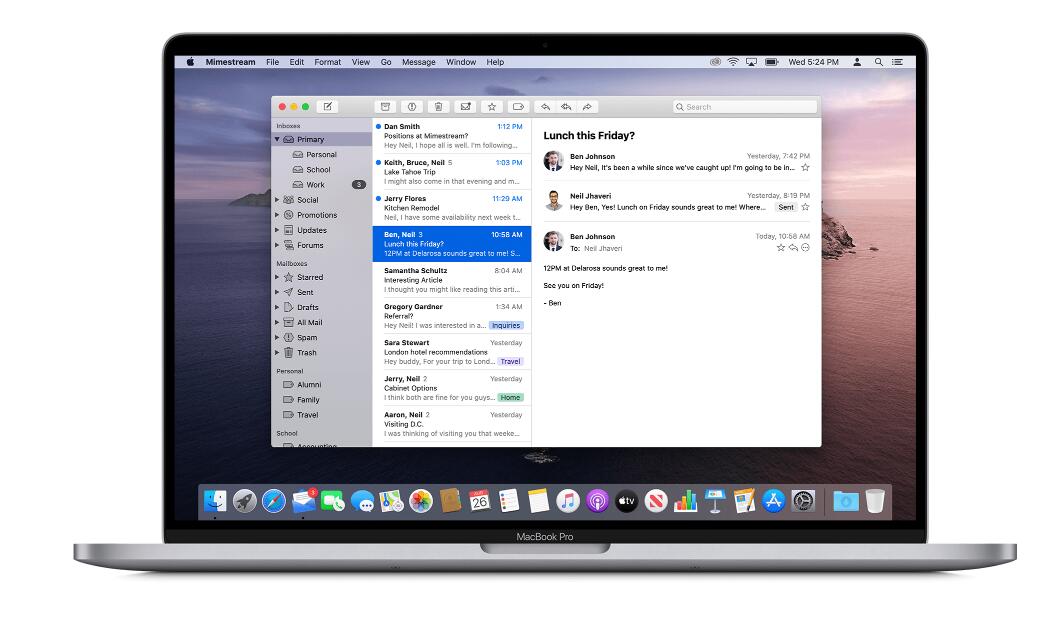Expand the All Mail mailbox
The image size is (1047, 625).
point(277,323)
